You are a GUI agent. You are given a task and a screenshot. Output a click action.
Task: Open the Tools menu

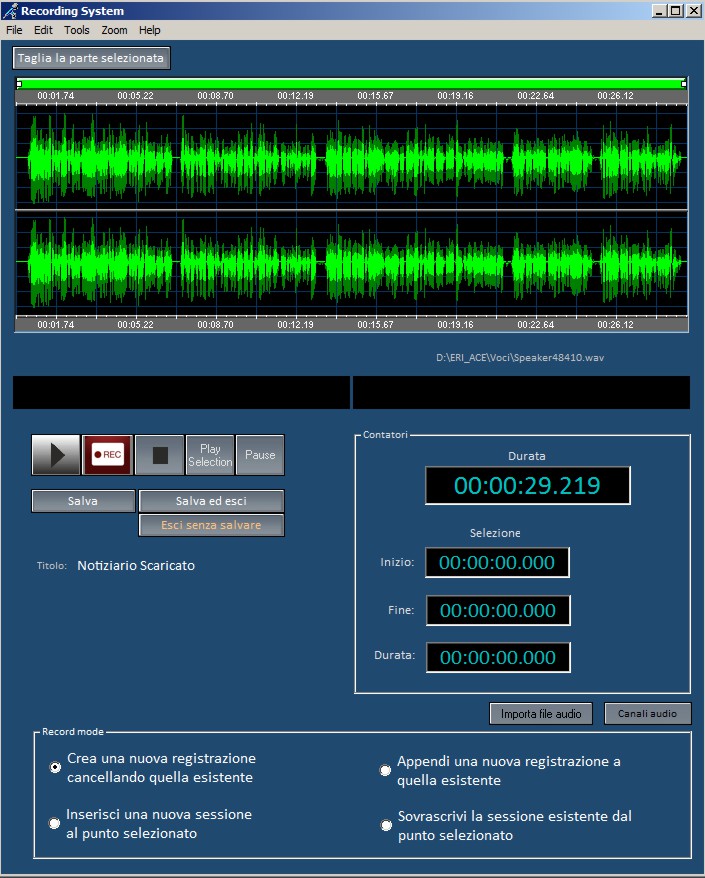pos(77,30)
